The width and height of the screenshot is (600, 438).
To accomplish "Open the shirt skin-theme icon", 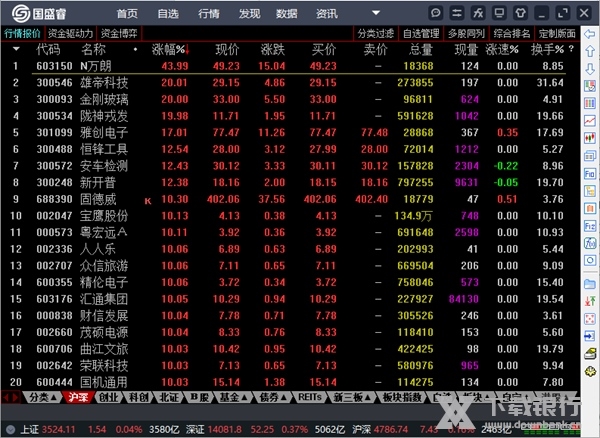I will tap(520, 13).
